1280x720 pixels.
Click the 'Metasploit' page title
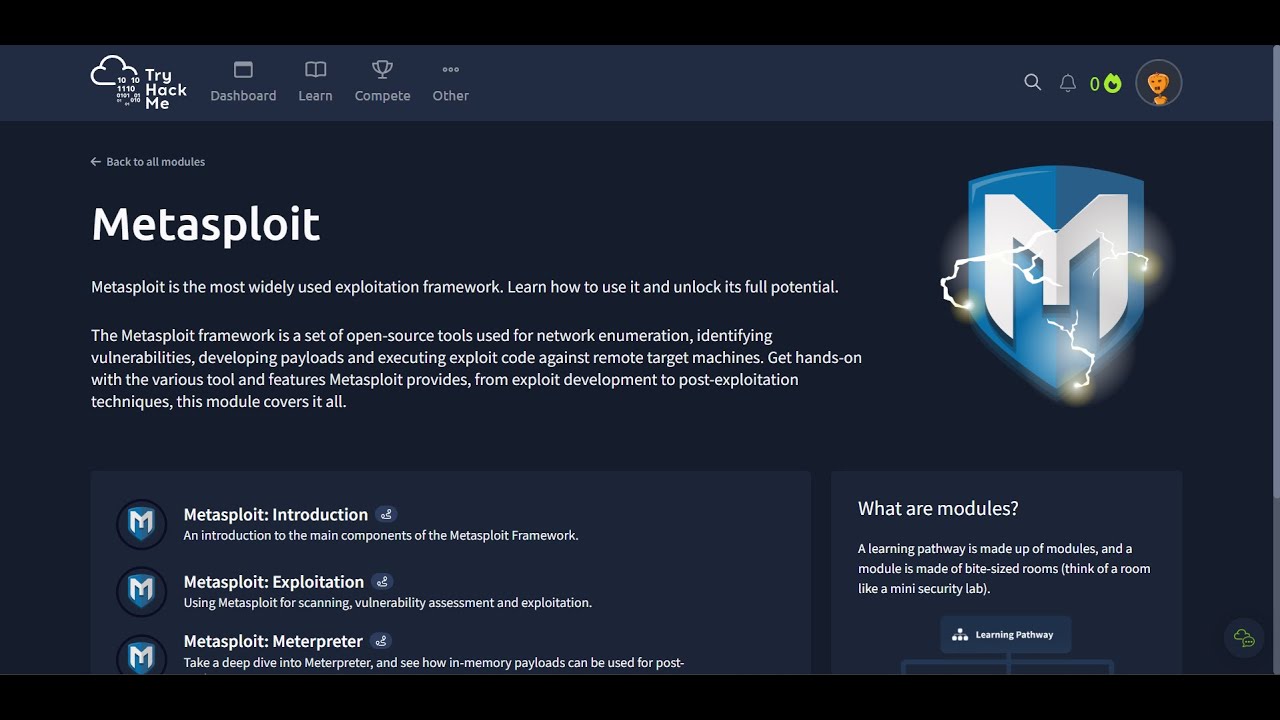pyautogui.click(x=206, y=224)
